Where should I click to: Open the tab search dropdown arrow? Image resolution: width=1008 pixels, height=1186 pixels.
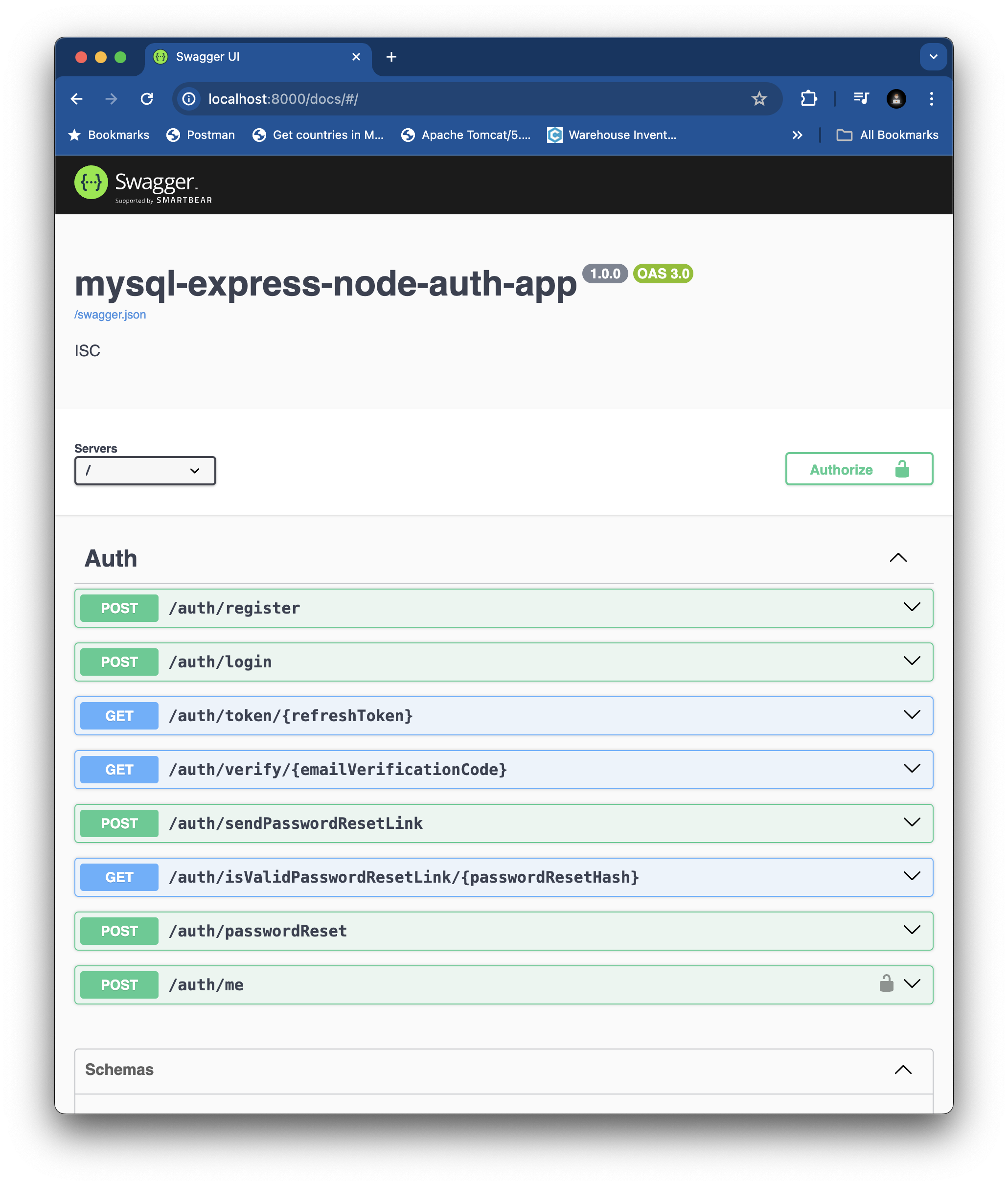933,57
